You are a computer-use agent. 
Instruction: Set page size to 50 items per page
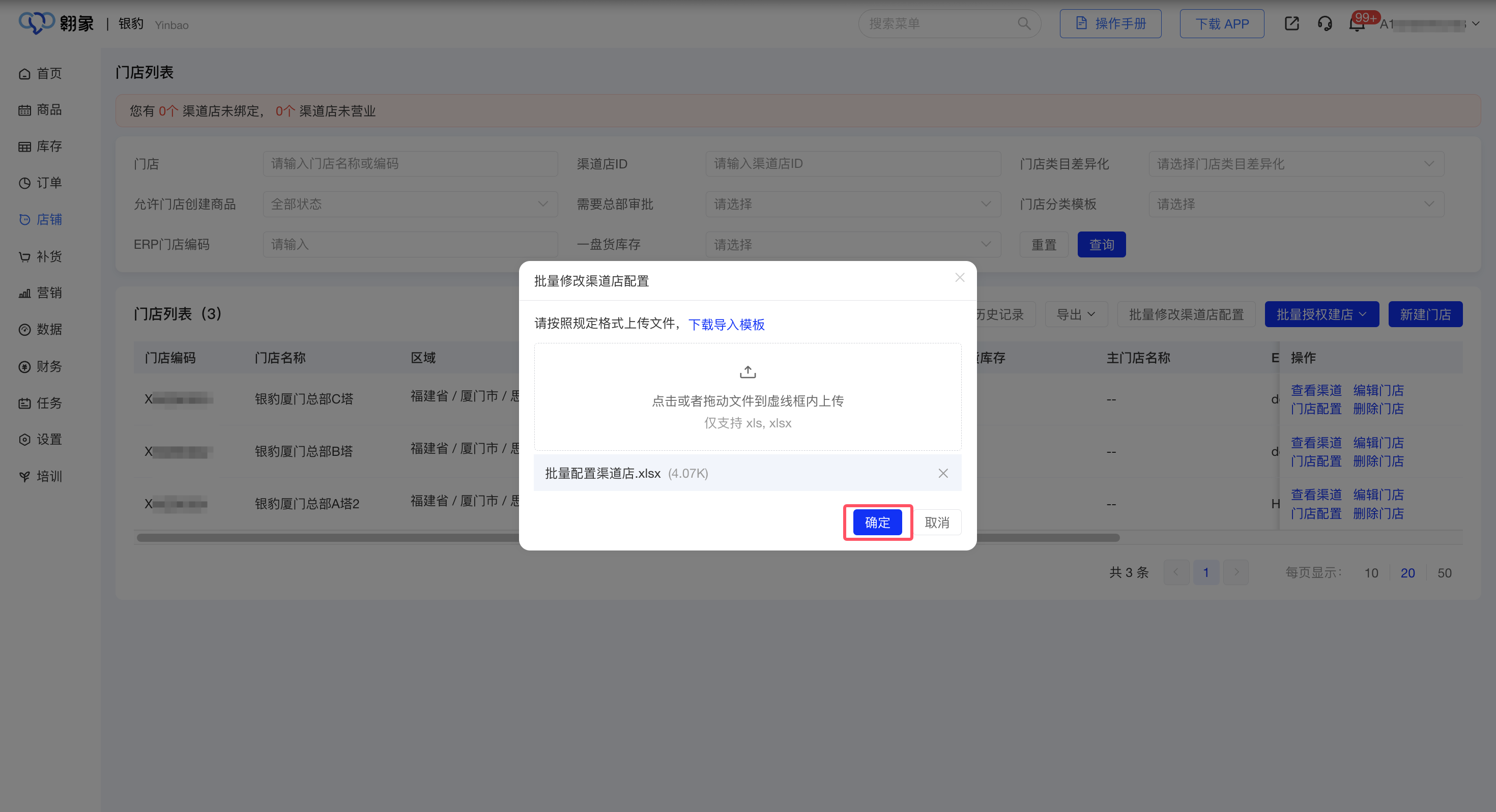1445,573
